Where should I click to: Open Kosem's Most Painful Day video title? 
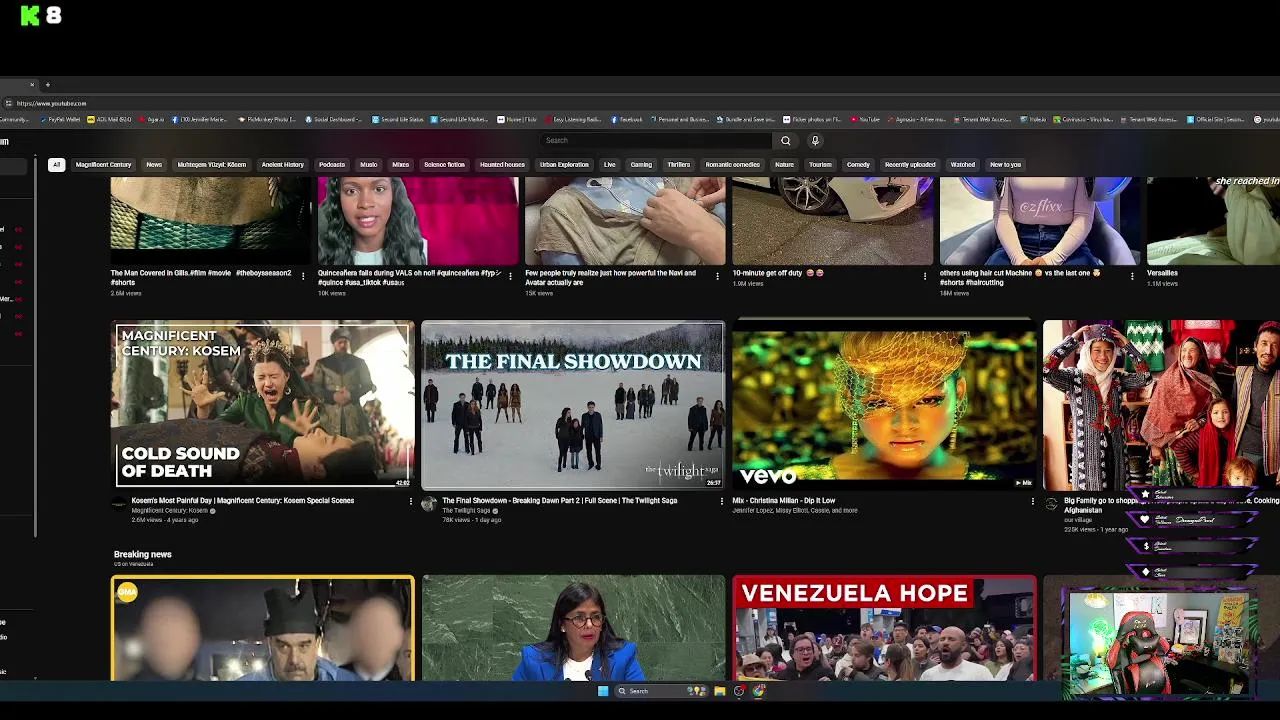[x=243, y=501]
